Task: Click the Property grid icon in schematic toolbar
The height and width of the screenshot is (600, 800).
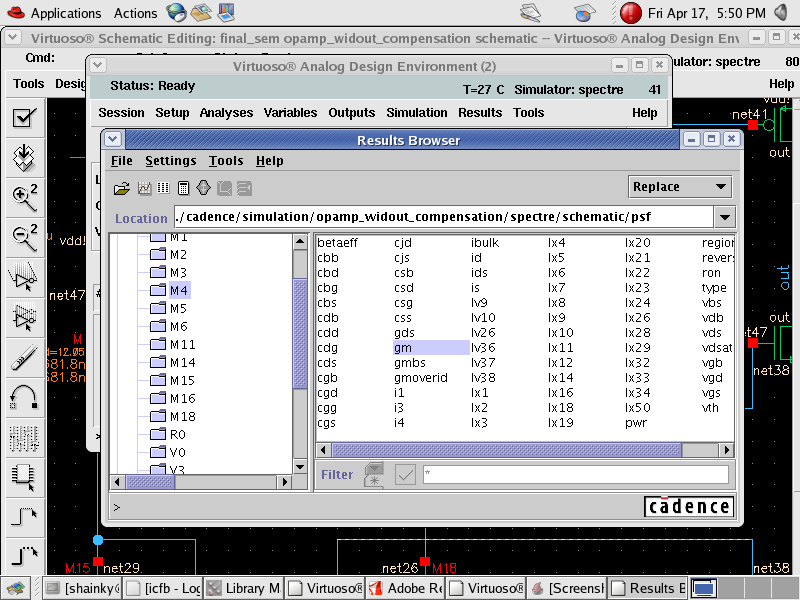Action: point(24,437)
